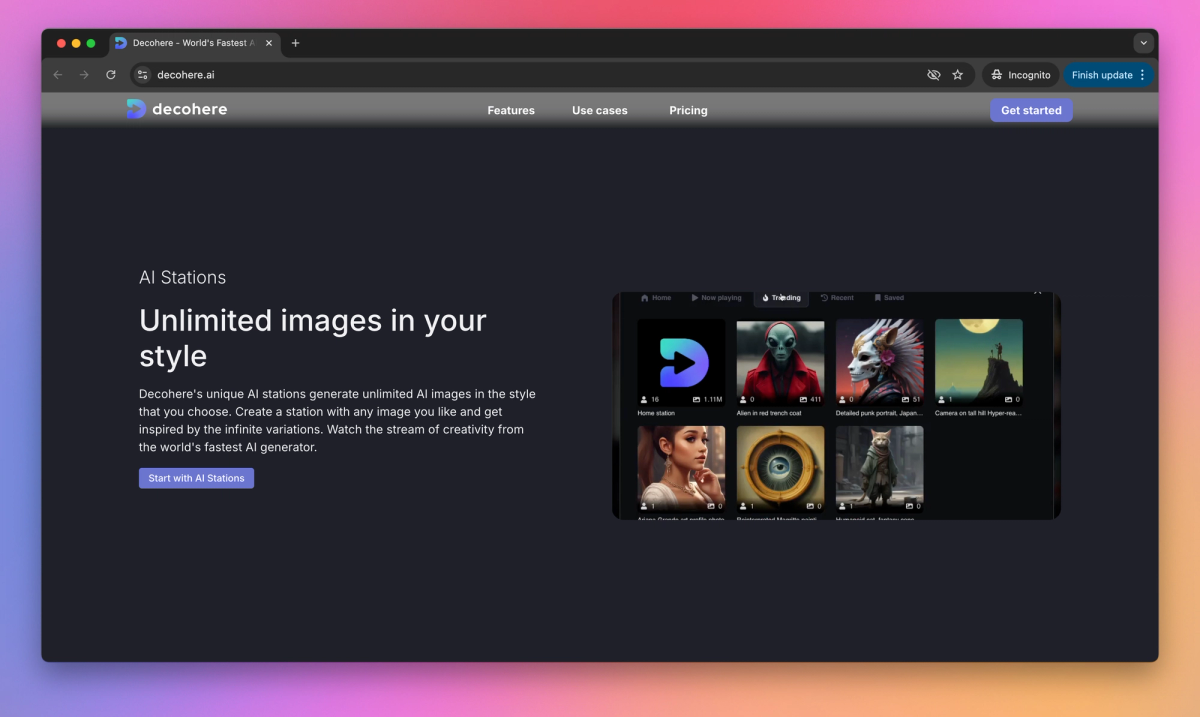Select the Trending tab in the preview
Screen dimensions: 1200x717
pyautogui.click(x=781, y=297)
